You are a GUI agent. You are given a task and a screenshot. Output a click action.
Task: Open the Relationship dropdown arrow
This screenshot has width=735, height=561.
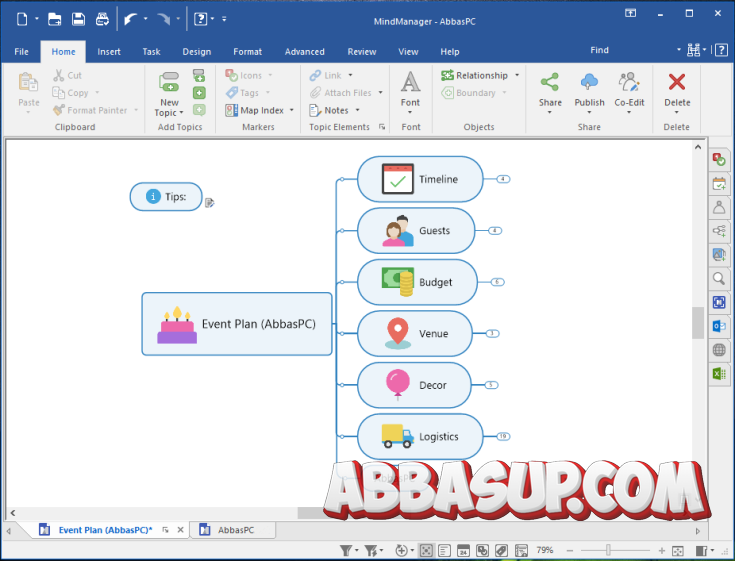(517, 75)
